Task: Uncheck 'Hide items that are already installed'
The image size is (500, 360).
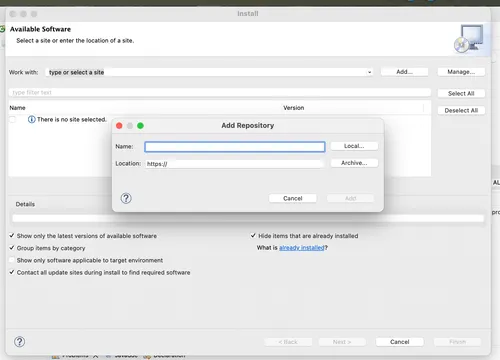Action: [x=253, y=236]
